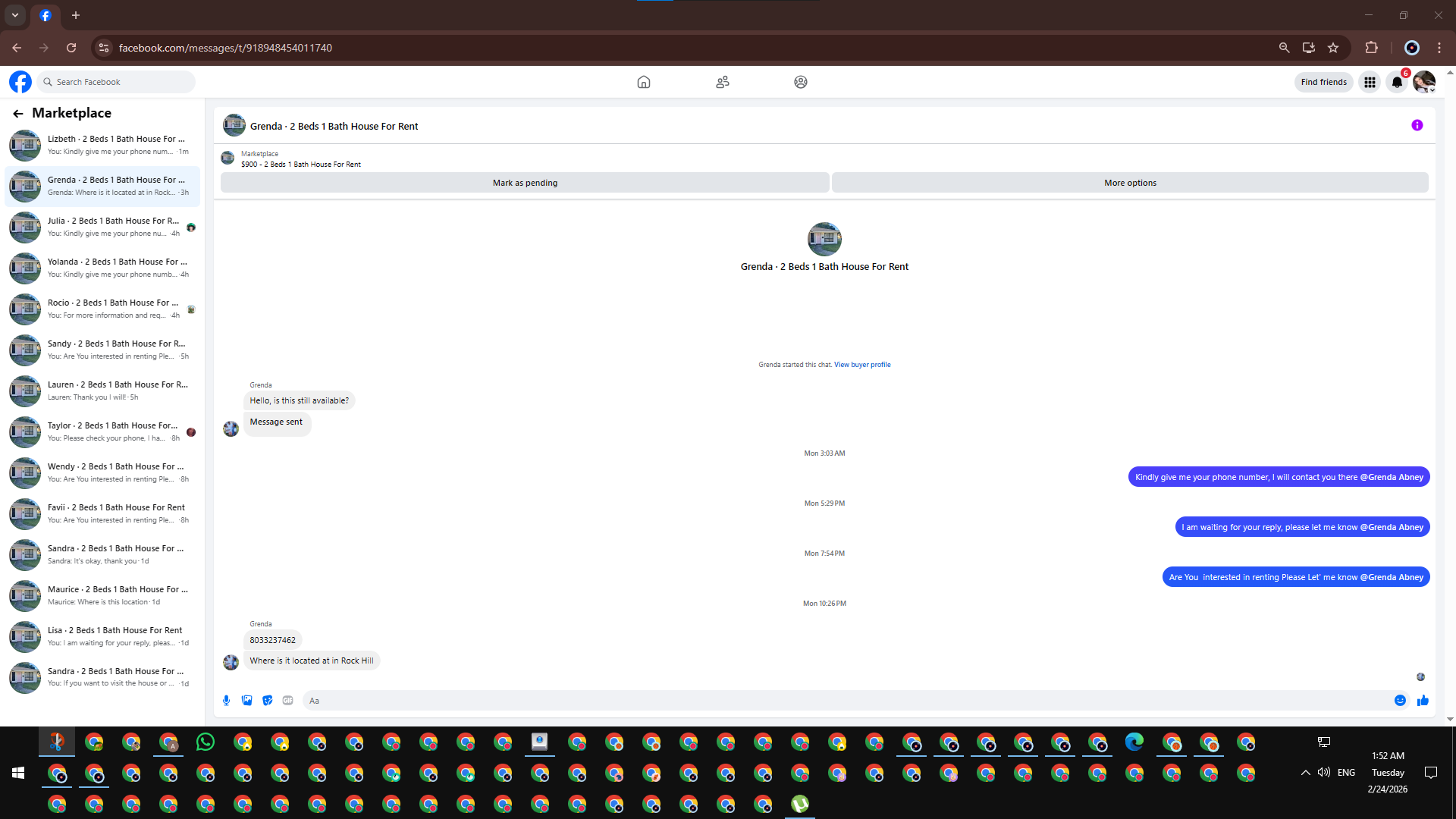This screenshot has height=819, width=1456.
Task: Bookmark this tab with the star icon
Action: [1333, 48]
